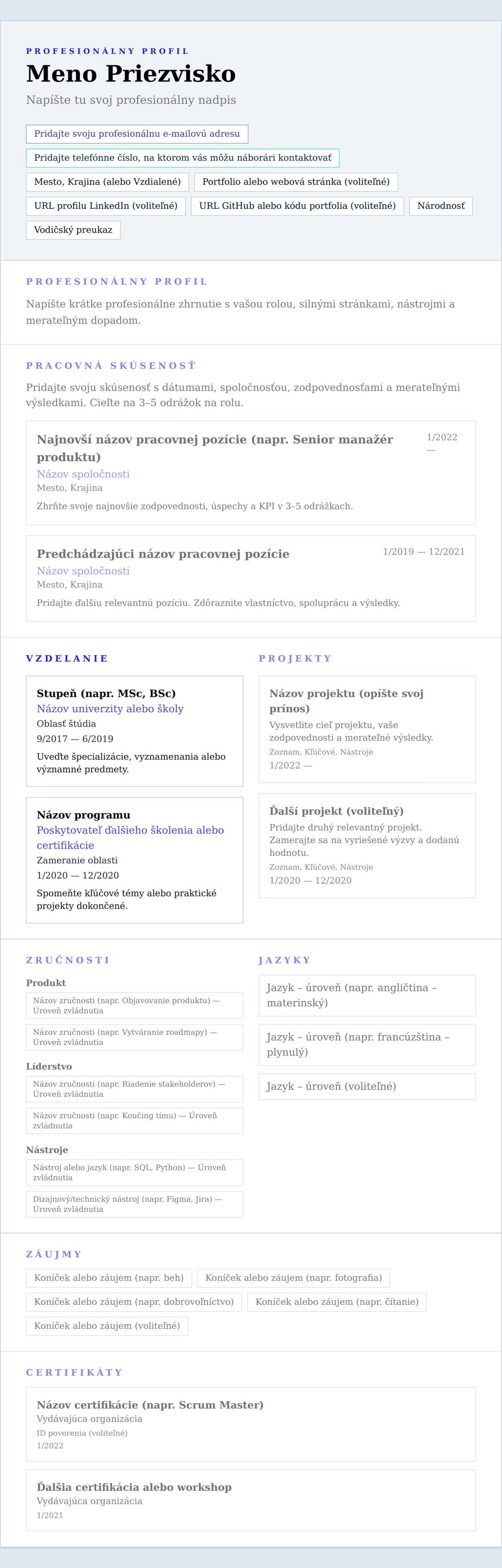This screenshot has width=502, height=1568.
Task: Click the phone number field for recruiters
Action: click(182, 158)
